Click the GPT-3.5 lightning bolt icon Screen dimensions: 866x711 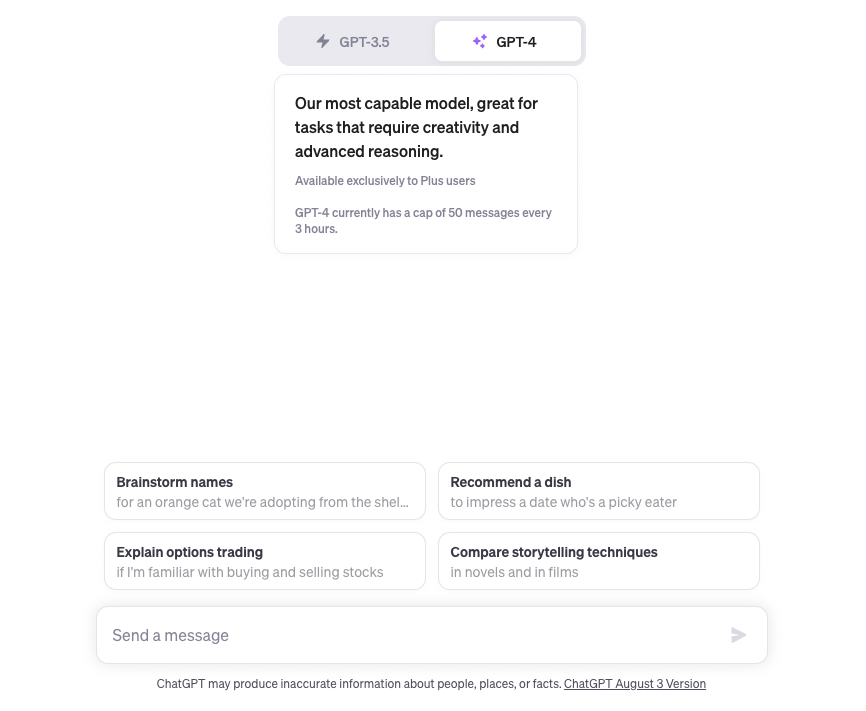(323, 41)
